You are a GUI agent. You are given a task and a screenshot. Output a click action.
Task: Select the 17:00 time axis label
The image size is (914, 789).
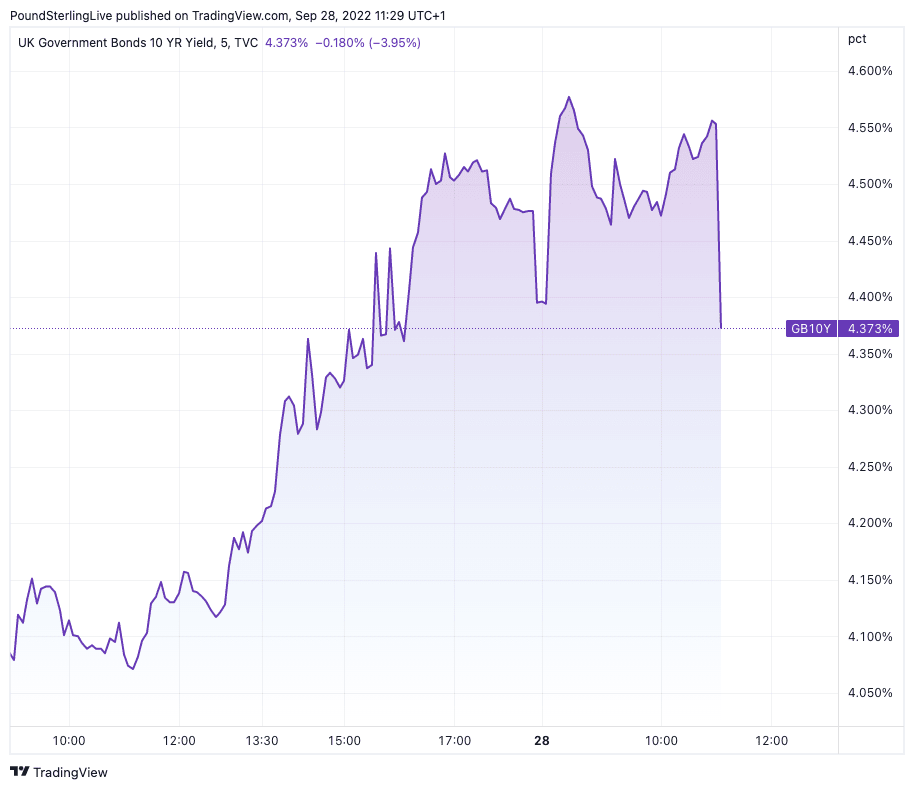pyautogui.click(x=454, y=741)
